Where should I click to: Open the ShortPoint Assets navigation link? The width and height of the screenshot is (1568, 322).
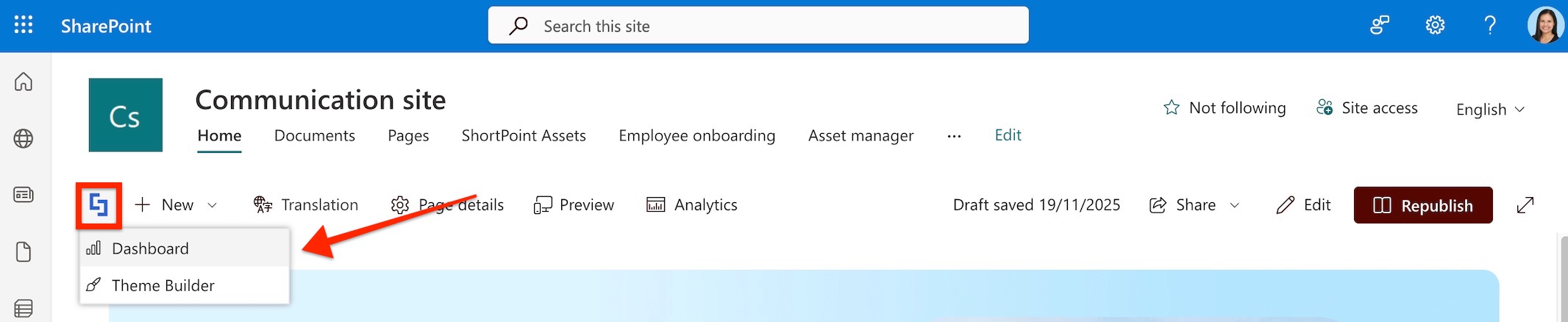(524, 136)
